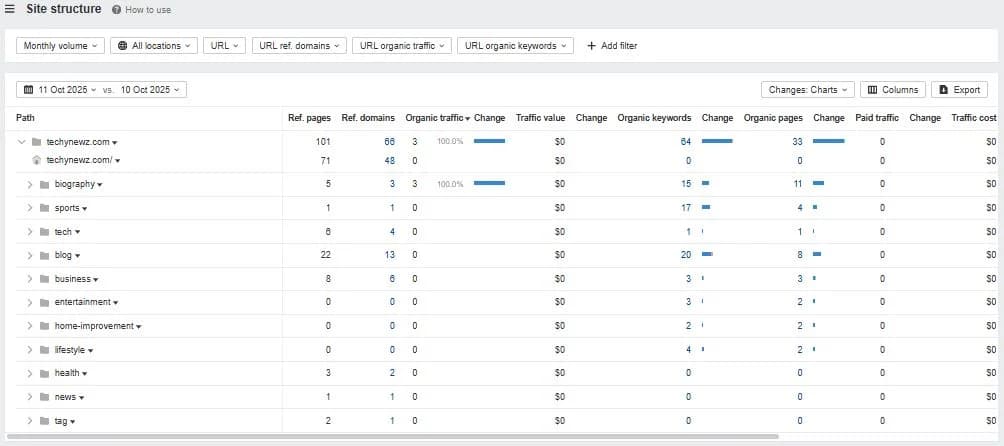This screenshot has width=1004, height=446.
Task: Open the Changes: Charts dropdown
Action: click(807, 90)
